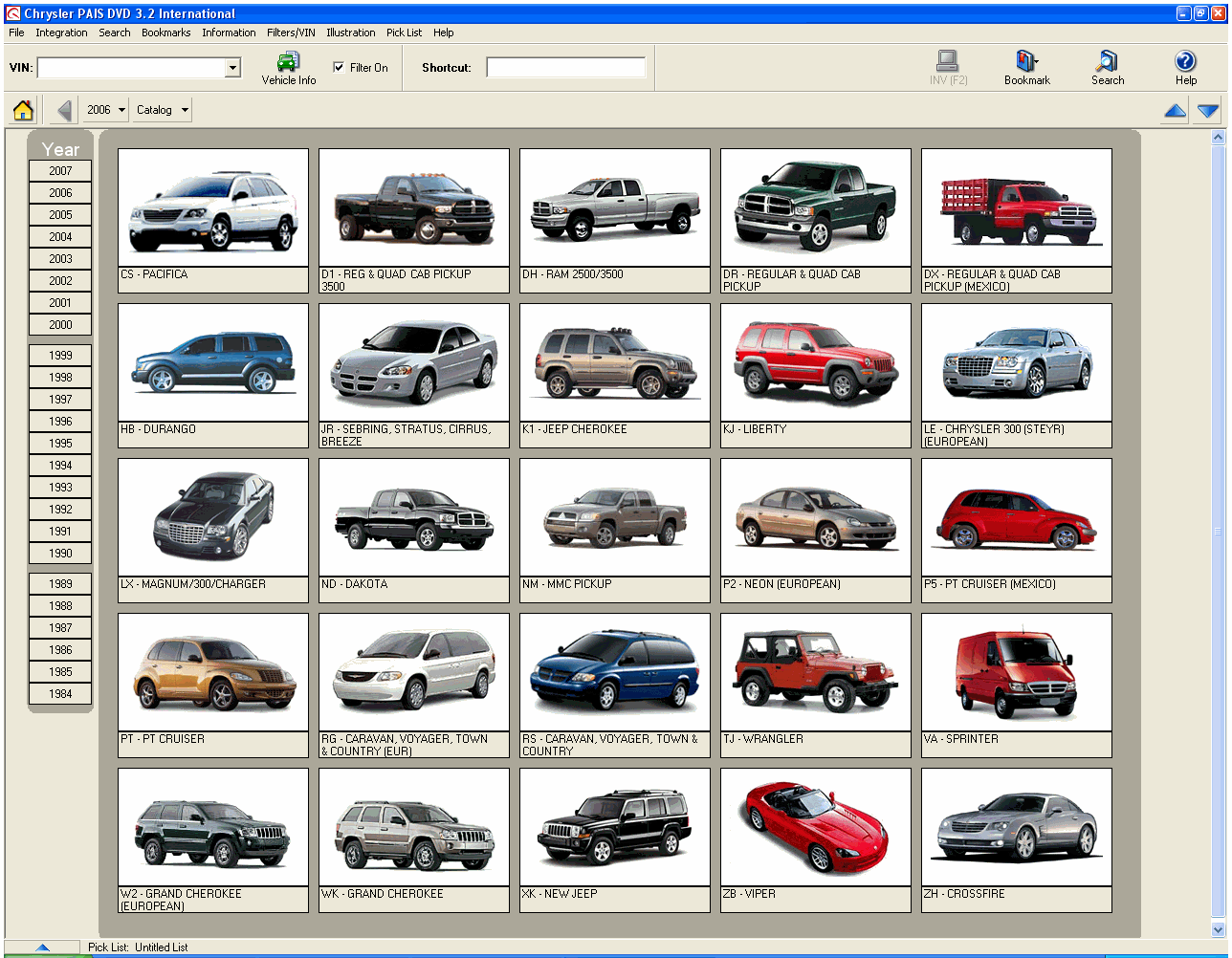This screenshot has width=1232, height=958.
Task: Select year 1990
Action: (x=60, y=554)
